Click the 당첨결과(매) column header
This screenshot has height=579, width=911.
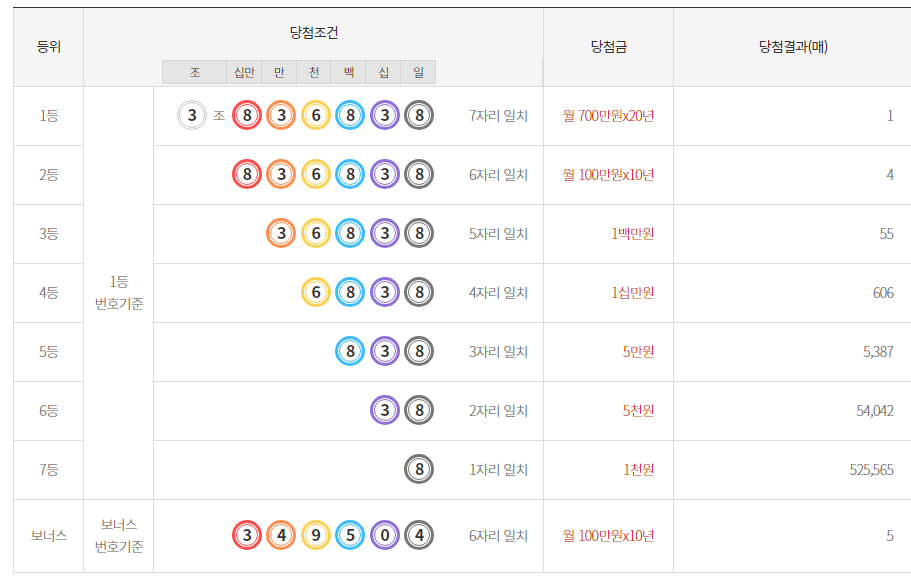tap(793, 47)
